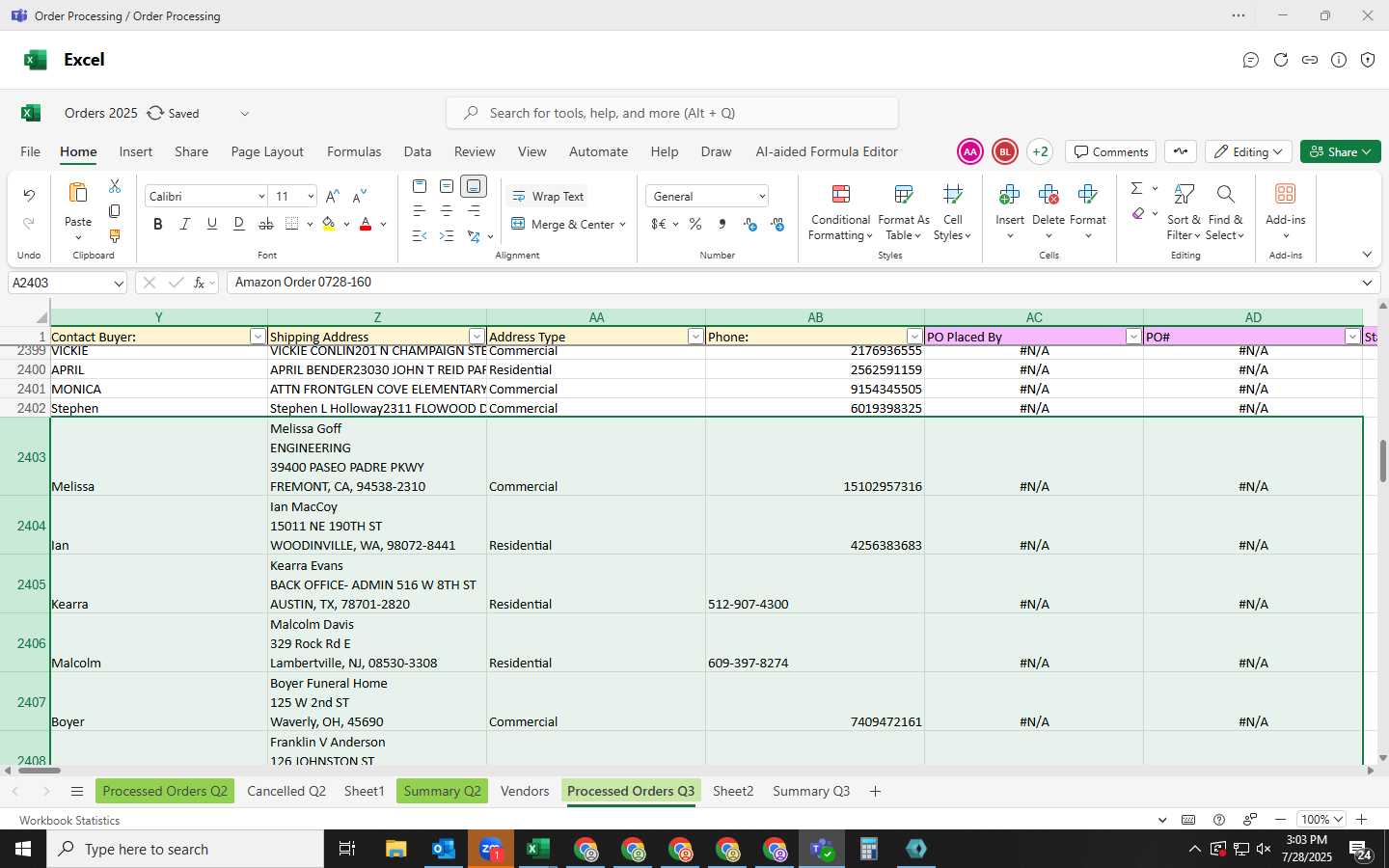Apply double underline formatting
Image resolution: width=1389 pixels, height=868 pixels.
point(239,224)
